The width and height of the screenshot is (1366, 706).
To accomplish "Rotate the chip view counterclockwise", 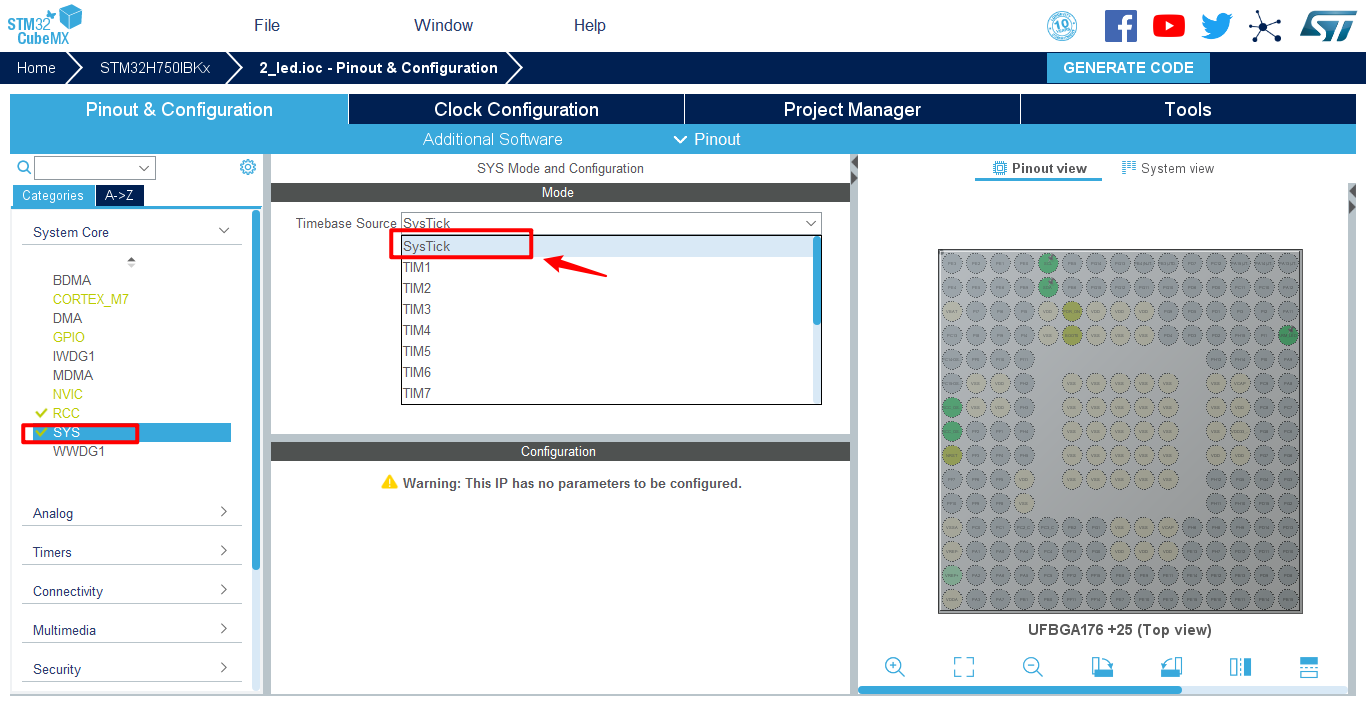I will tap(1171, 667).
